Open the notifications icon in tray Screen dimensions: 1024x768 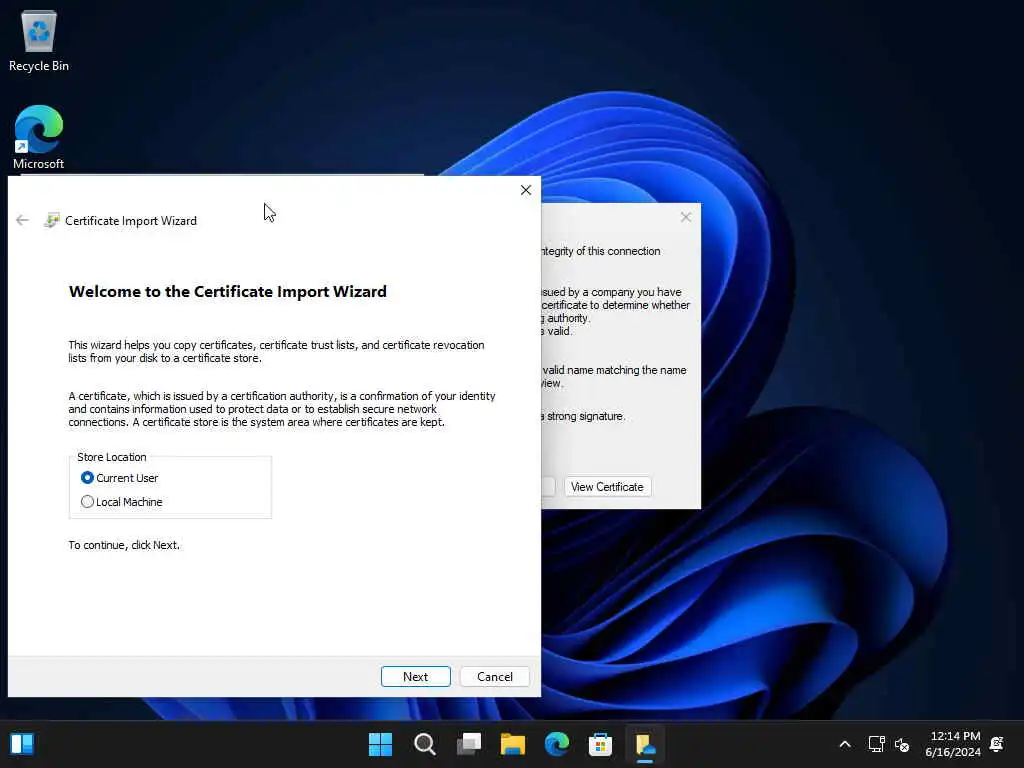click(x=997, y=744)
